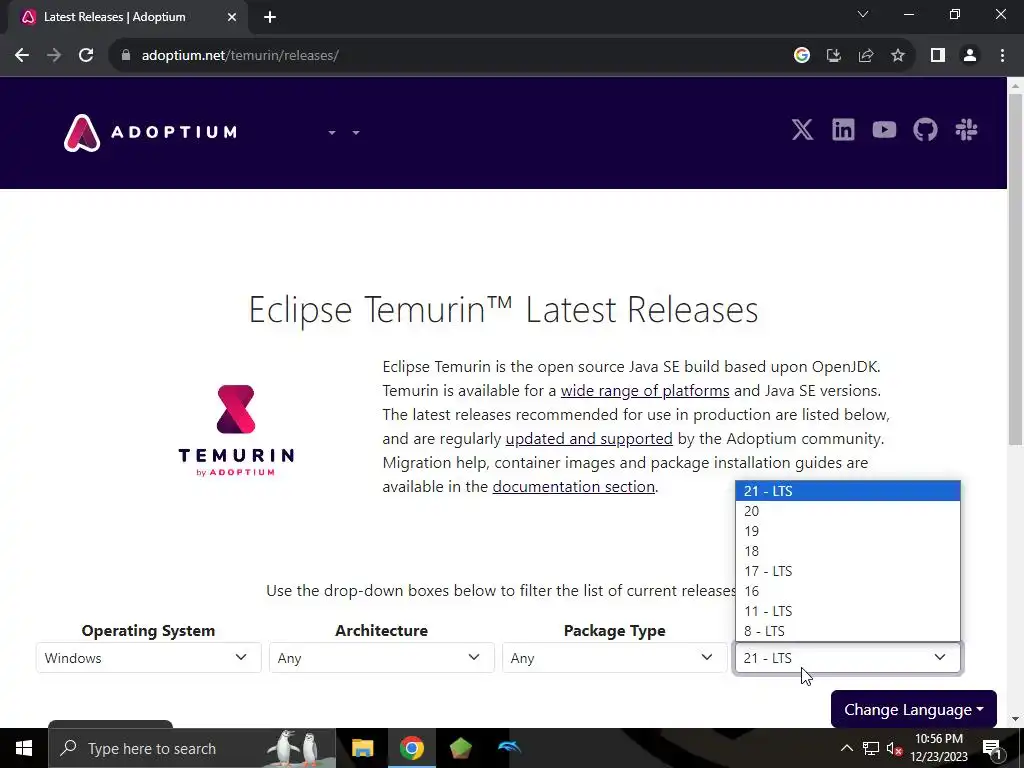This screenshot has width=1024, height=768.
Task: Open the Operating System dropdown
Action: [148, 658]
